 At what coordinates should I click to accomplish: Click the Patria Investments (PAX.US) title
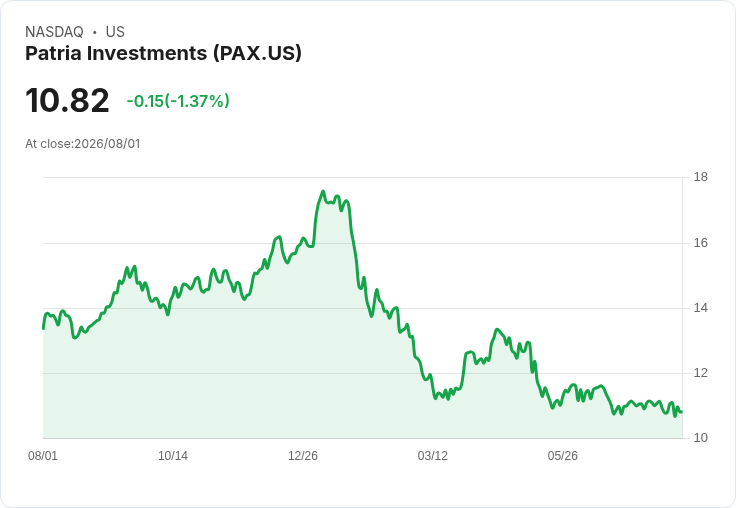pyautogui.click(x=163, y=53)
